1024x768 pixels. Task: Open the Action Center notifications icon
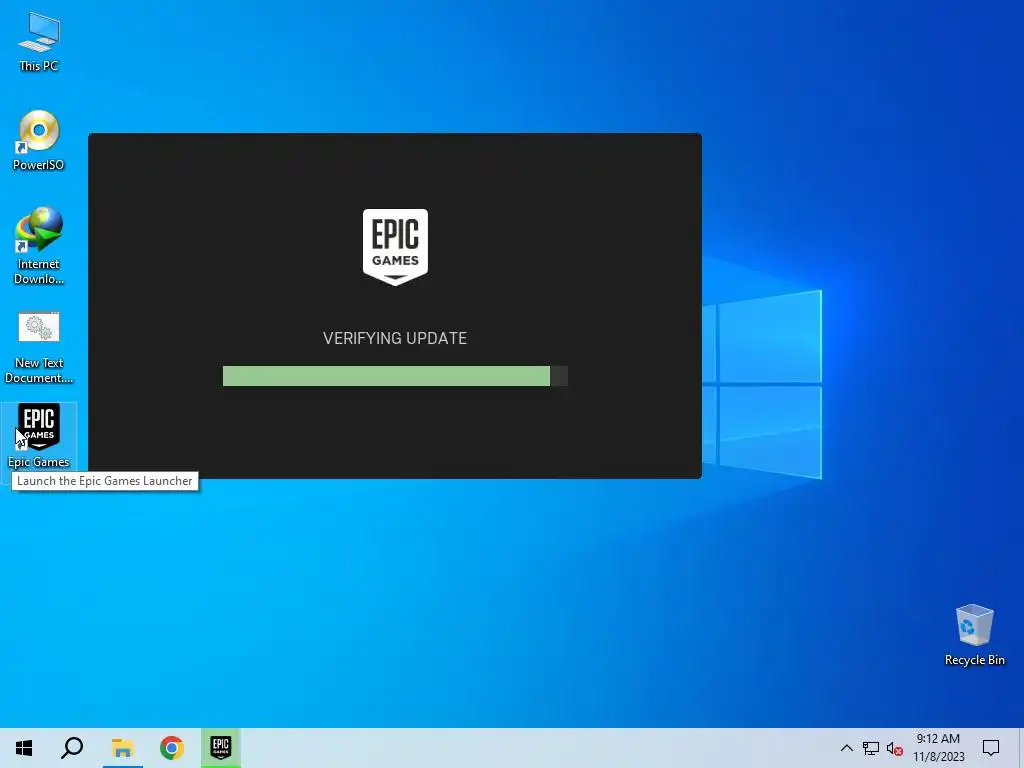[x=991, y=748]
